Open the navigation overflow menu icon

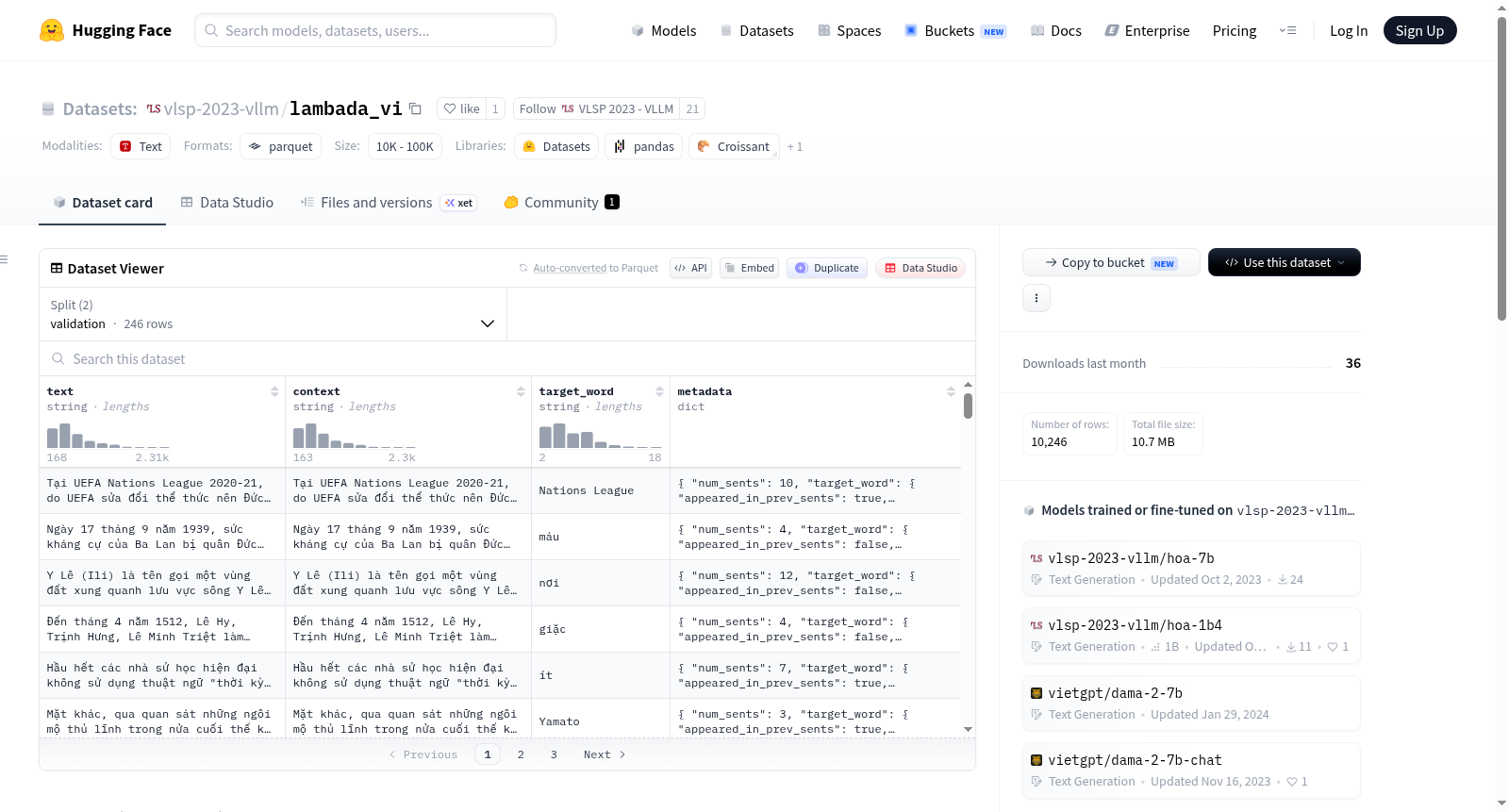(1287, 30)
